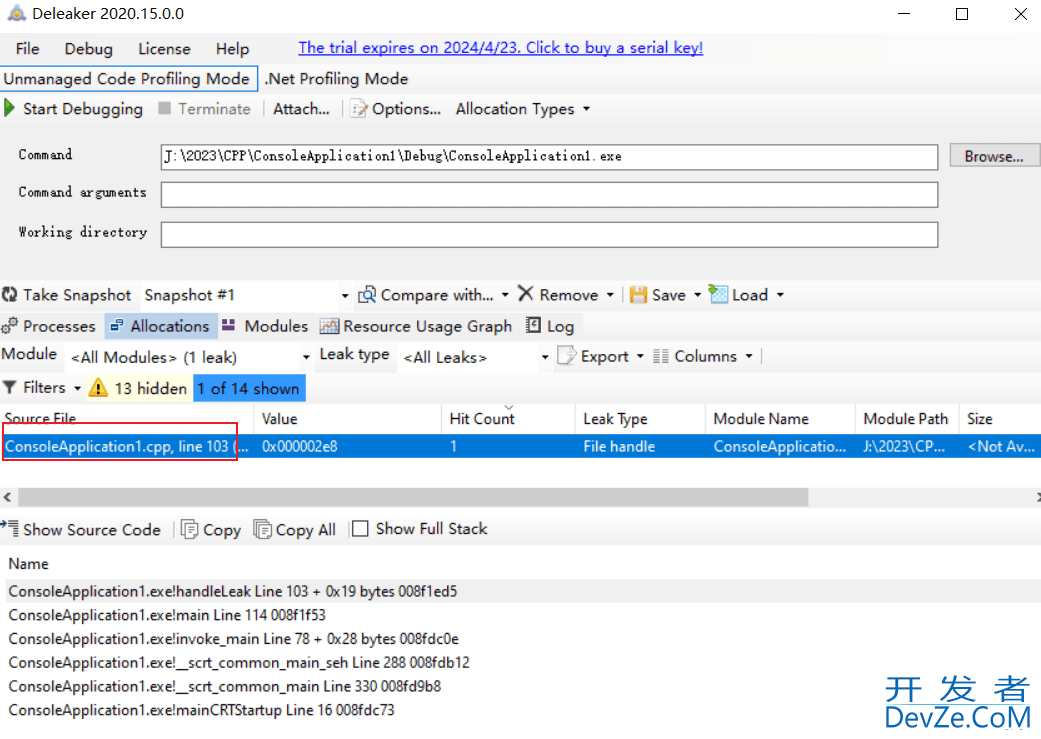The width and height of the screenshot is (1041, 739).
Task: Click the Columns grid icon
Action: [x=661, y=357]
